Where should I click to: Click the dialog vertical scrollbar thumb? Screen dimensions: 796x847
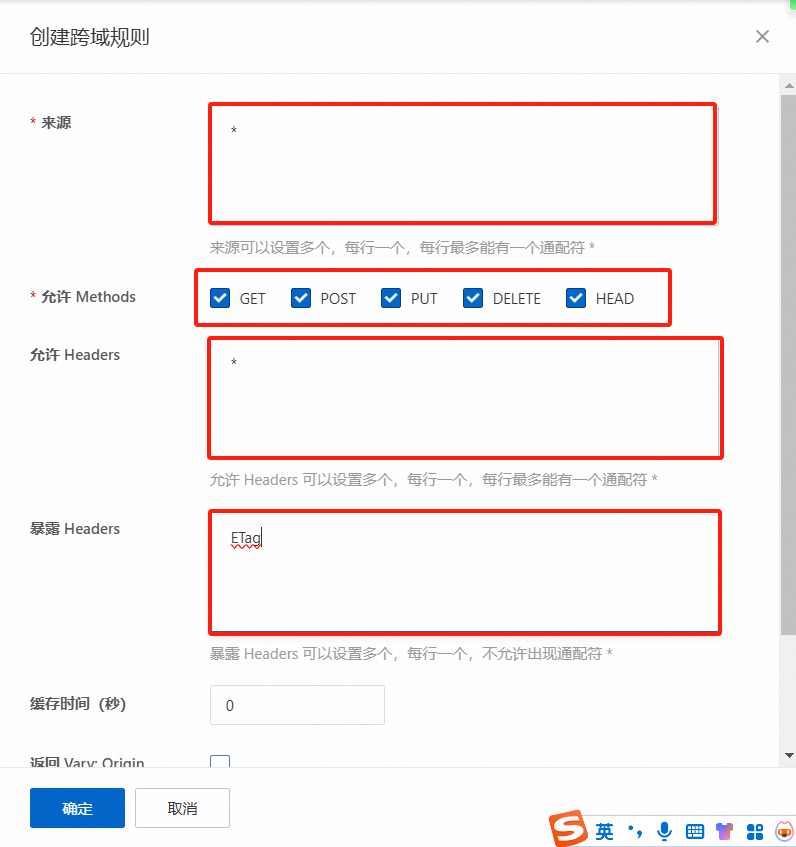pos(788,365)
